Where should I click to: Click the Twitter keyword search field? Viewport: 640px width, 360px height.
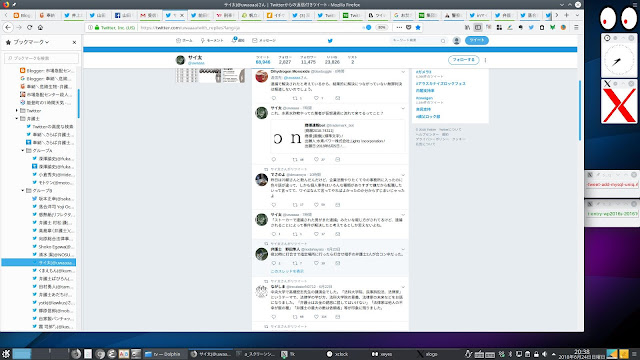tap(418, 40)
